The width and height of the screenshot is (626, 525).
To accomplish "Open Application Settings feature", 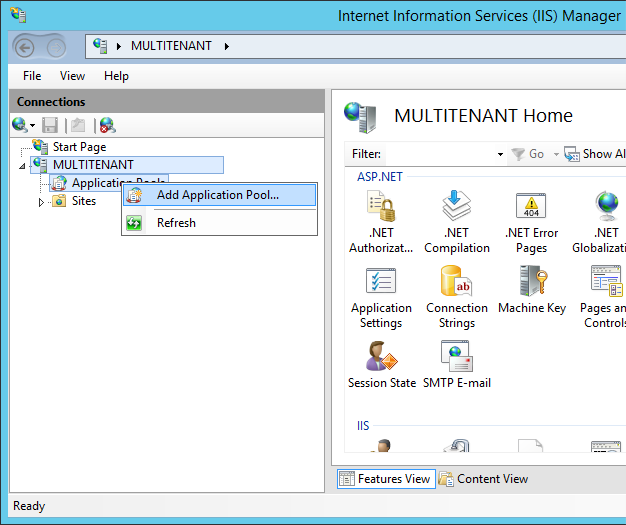I will pyautogui.click(x=381, y=297).
